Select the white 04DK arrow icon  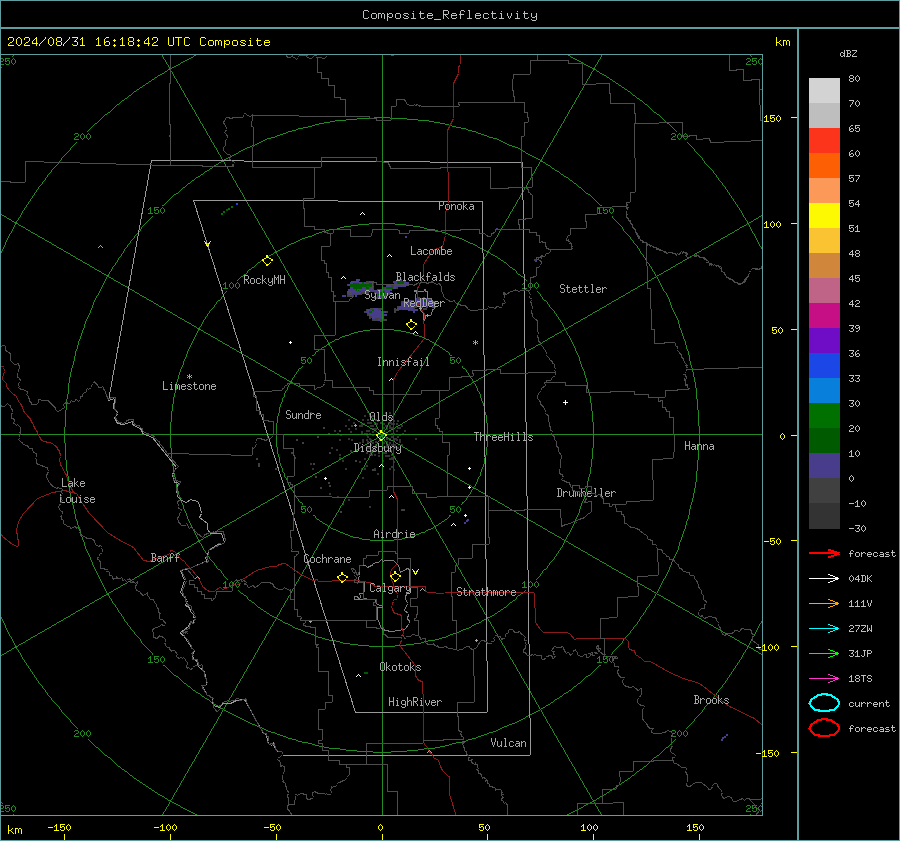coord(824,579)
